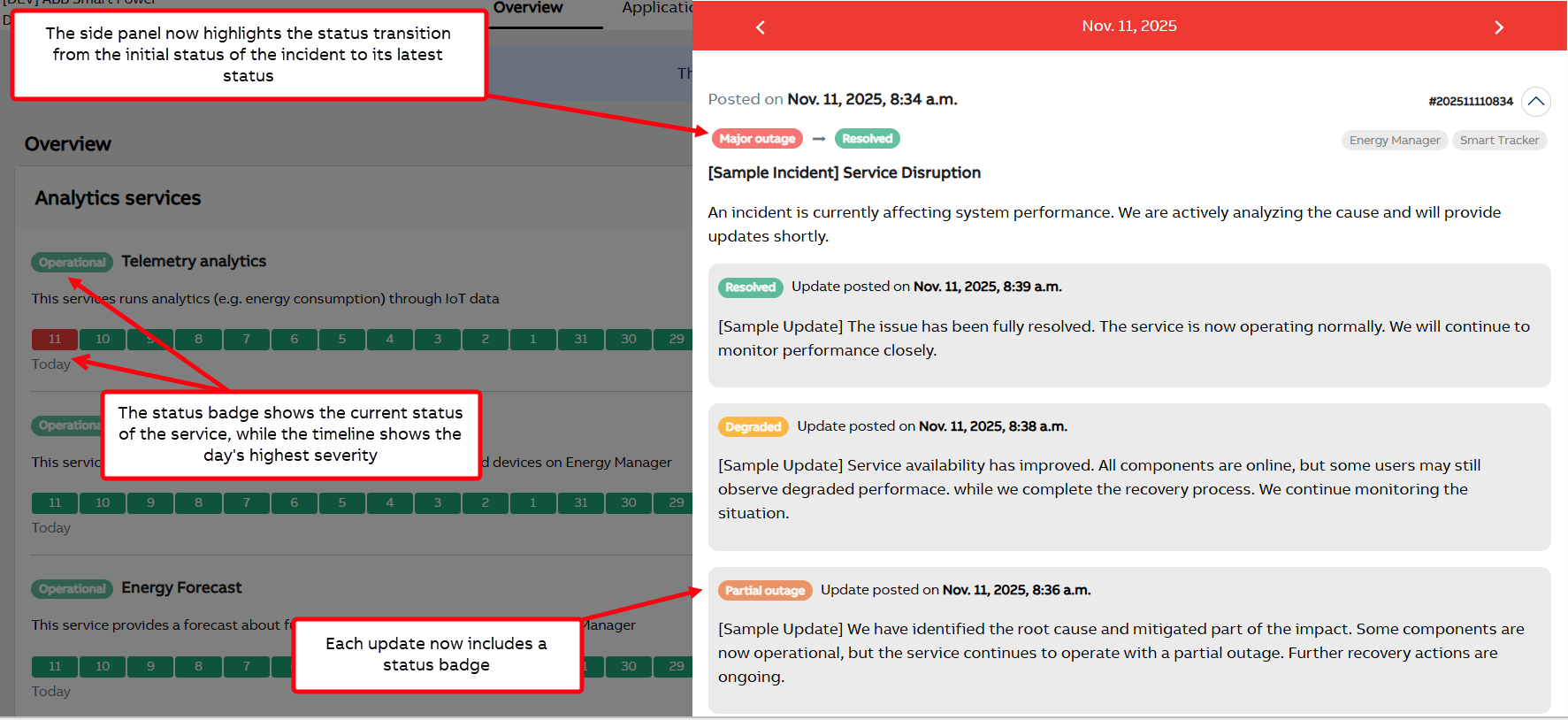Click the Resolved badge beside Major outage
The height and width of the screenshot is (720, 1568).
tap(867, 139)
